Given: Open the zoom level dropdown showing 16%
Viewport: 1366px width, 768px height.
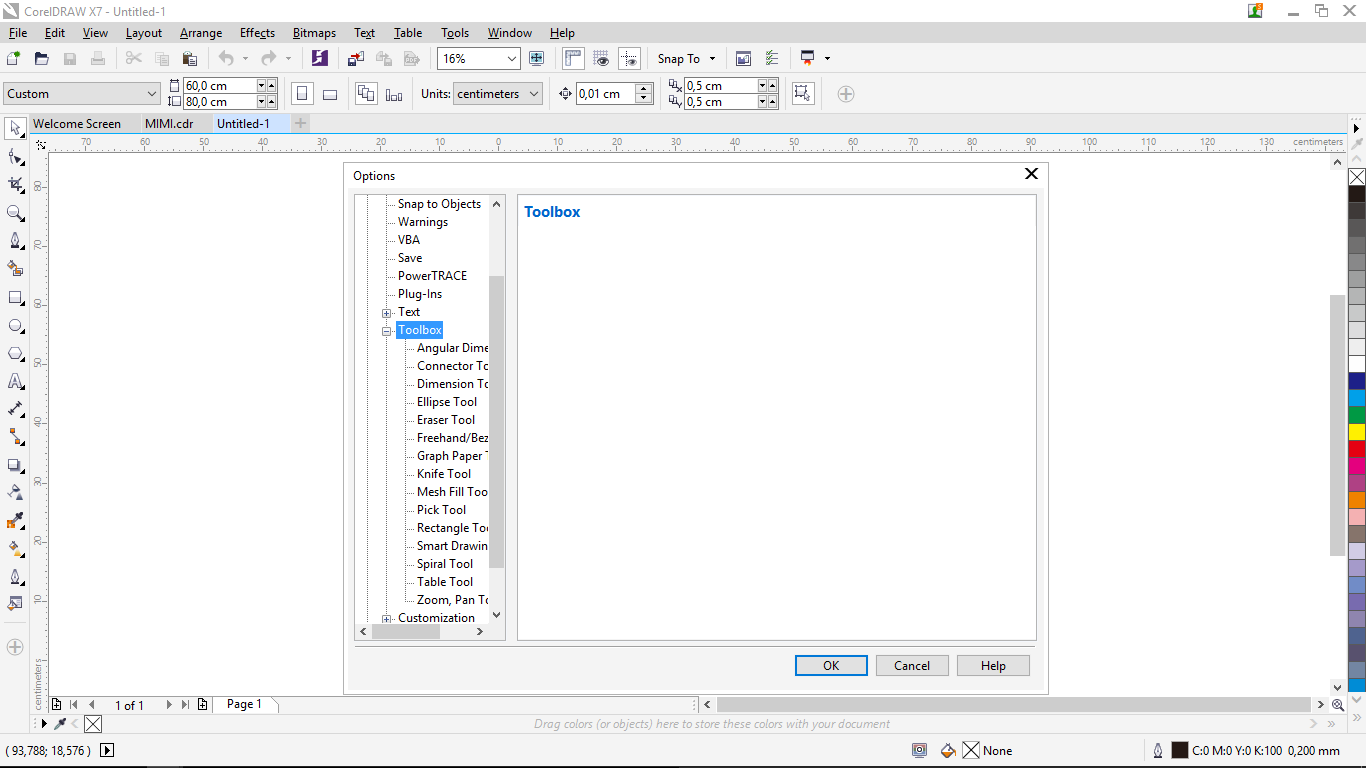Looking at the screenshot, I should tap(512, 59).
